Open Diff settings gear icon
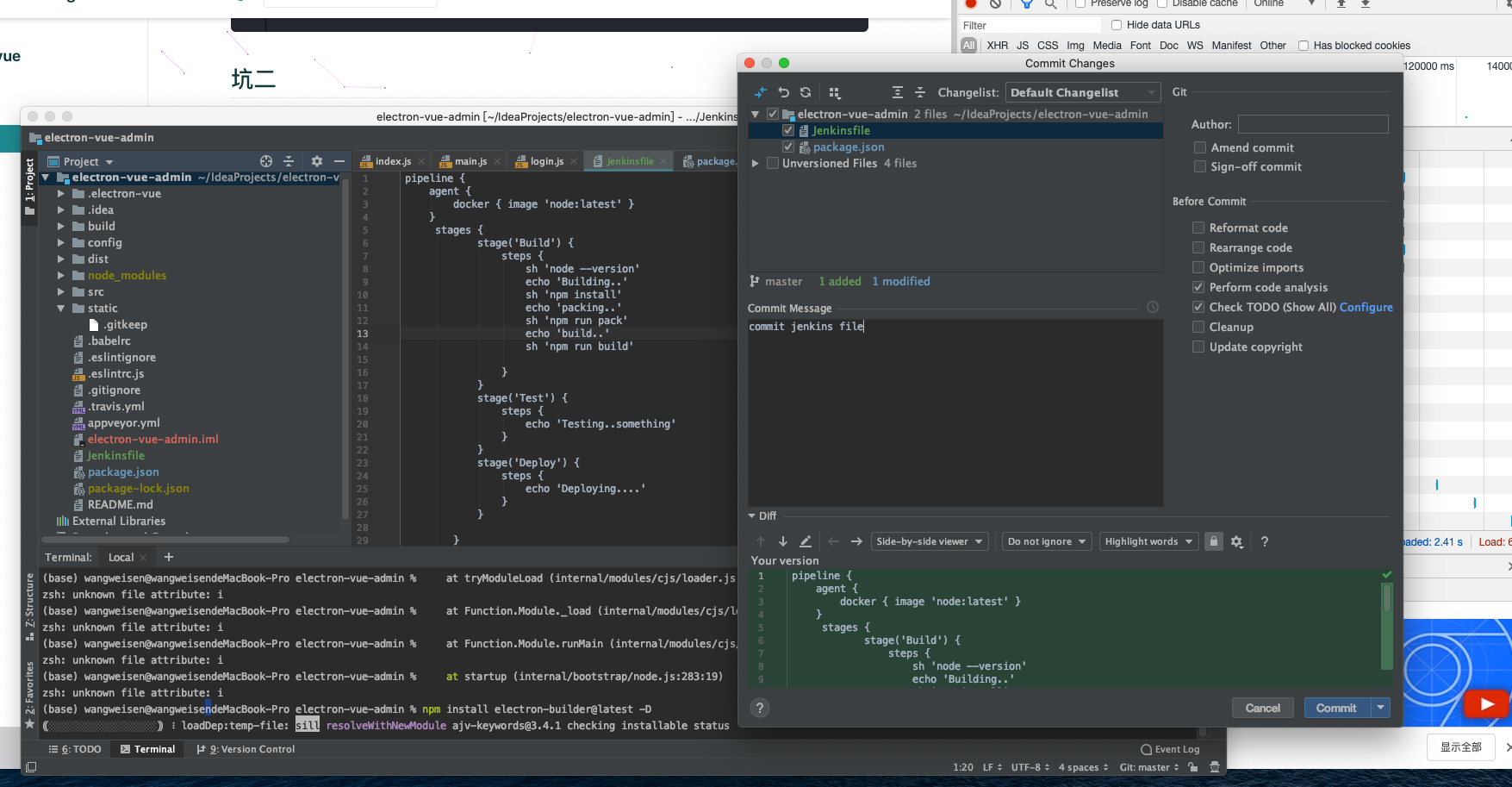1512x787 pixels. pyautogui.click(x=1237, y=541)
